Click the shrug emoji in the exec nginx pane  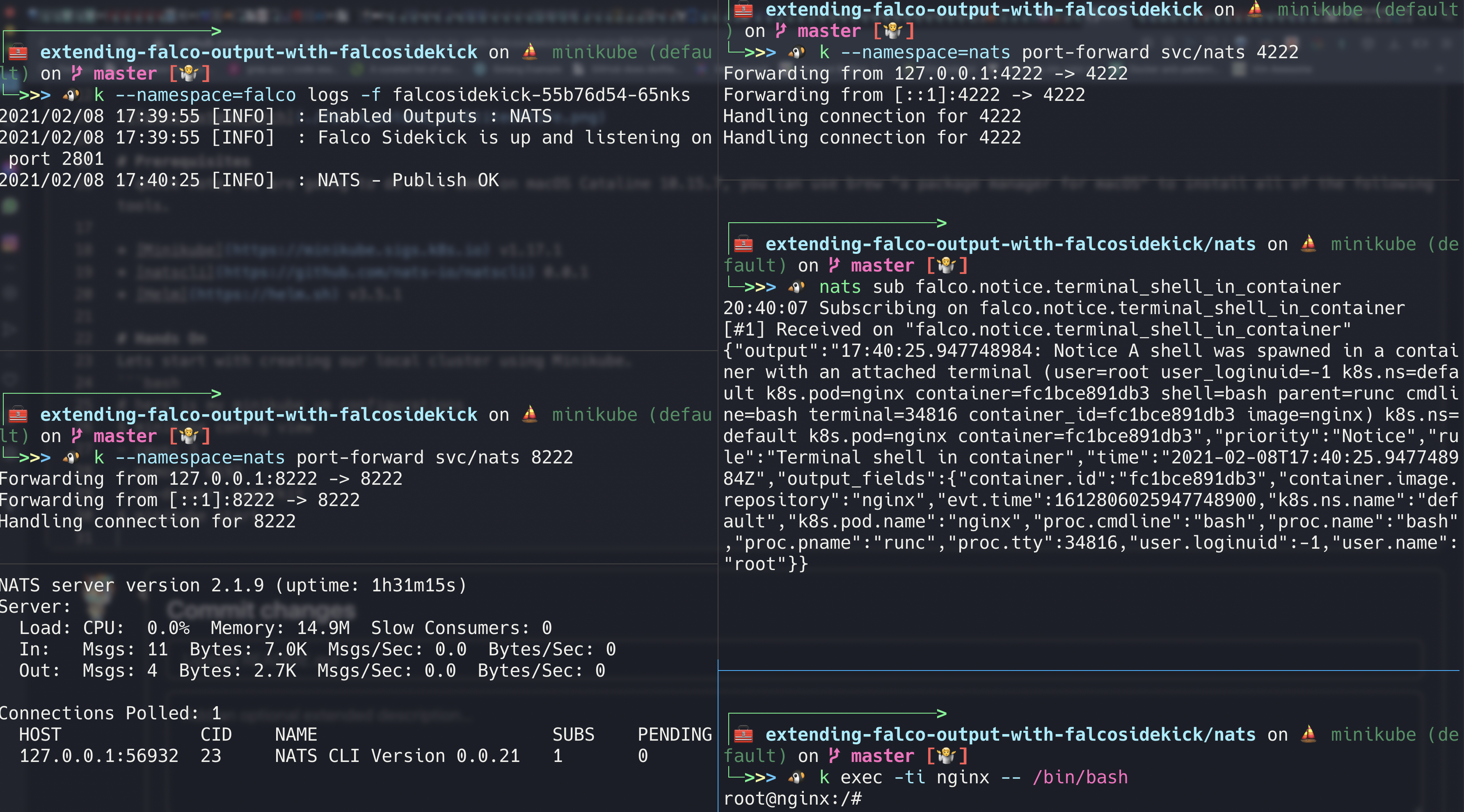(x=947, y=756)
